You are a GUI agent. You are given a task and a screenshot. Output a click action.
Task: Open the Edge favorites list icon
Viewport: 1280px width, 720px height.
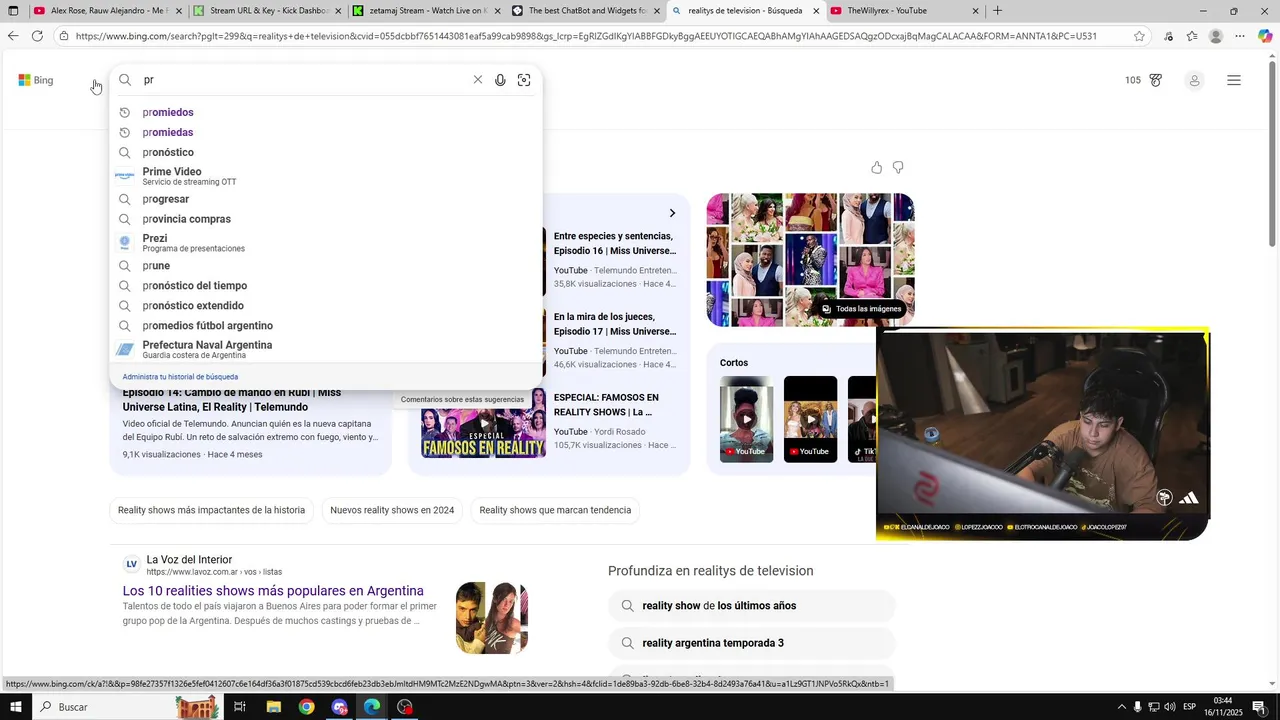tap(1192, 36)
